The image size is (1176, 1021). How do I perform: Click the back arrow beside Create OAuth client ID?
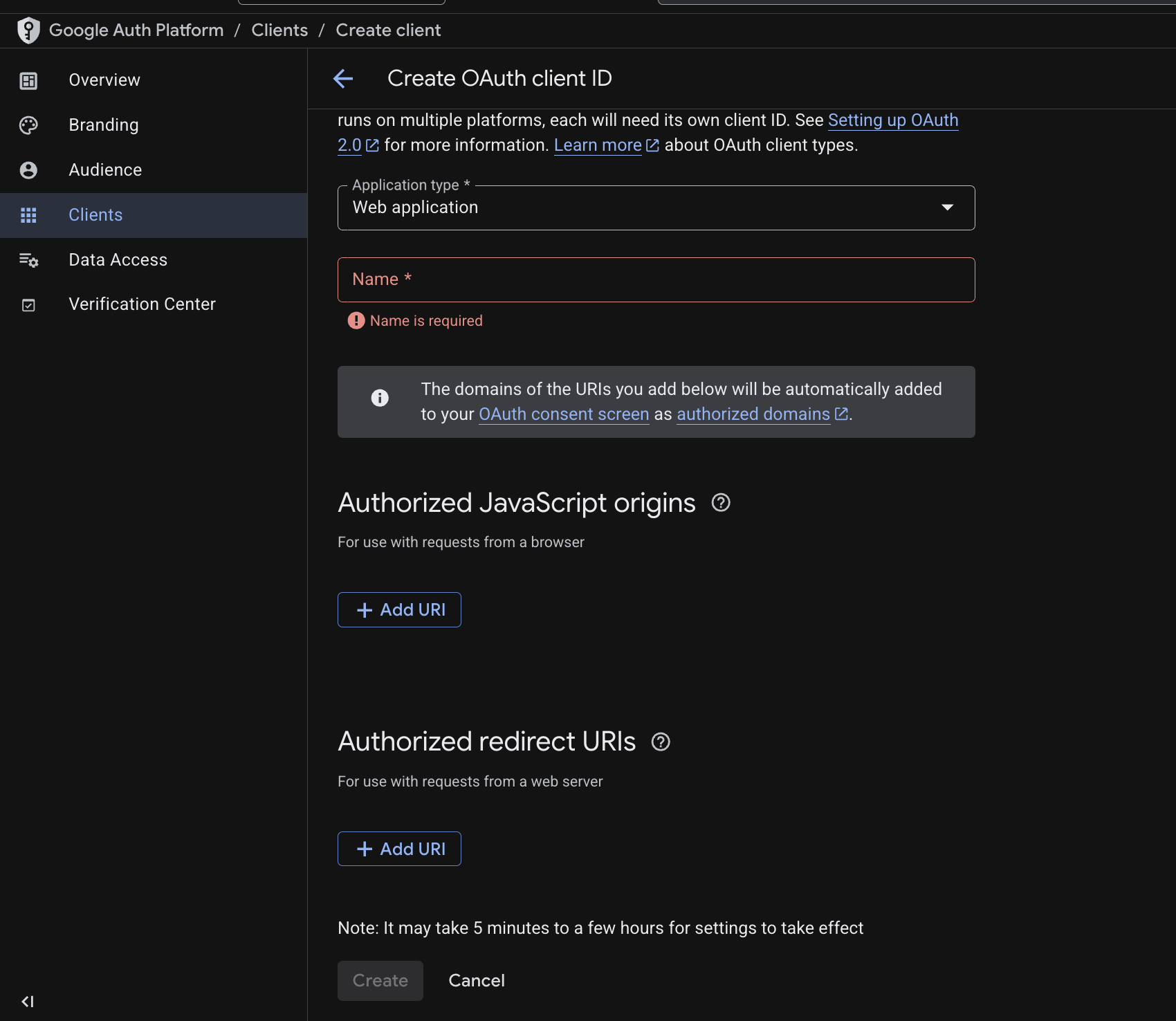coord(343,79)
